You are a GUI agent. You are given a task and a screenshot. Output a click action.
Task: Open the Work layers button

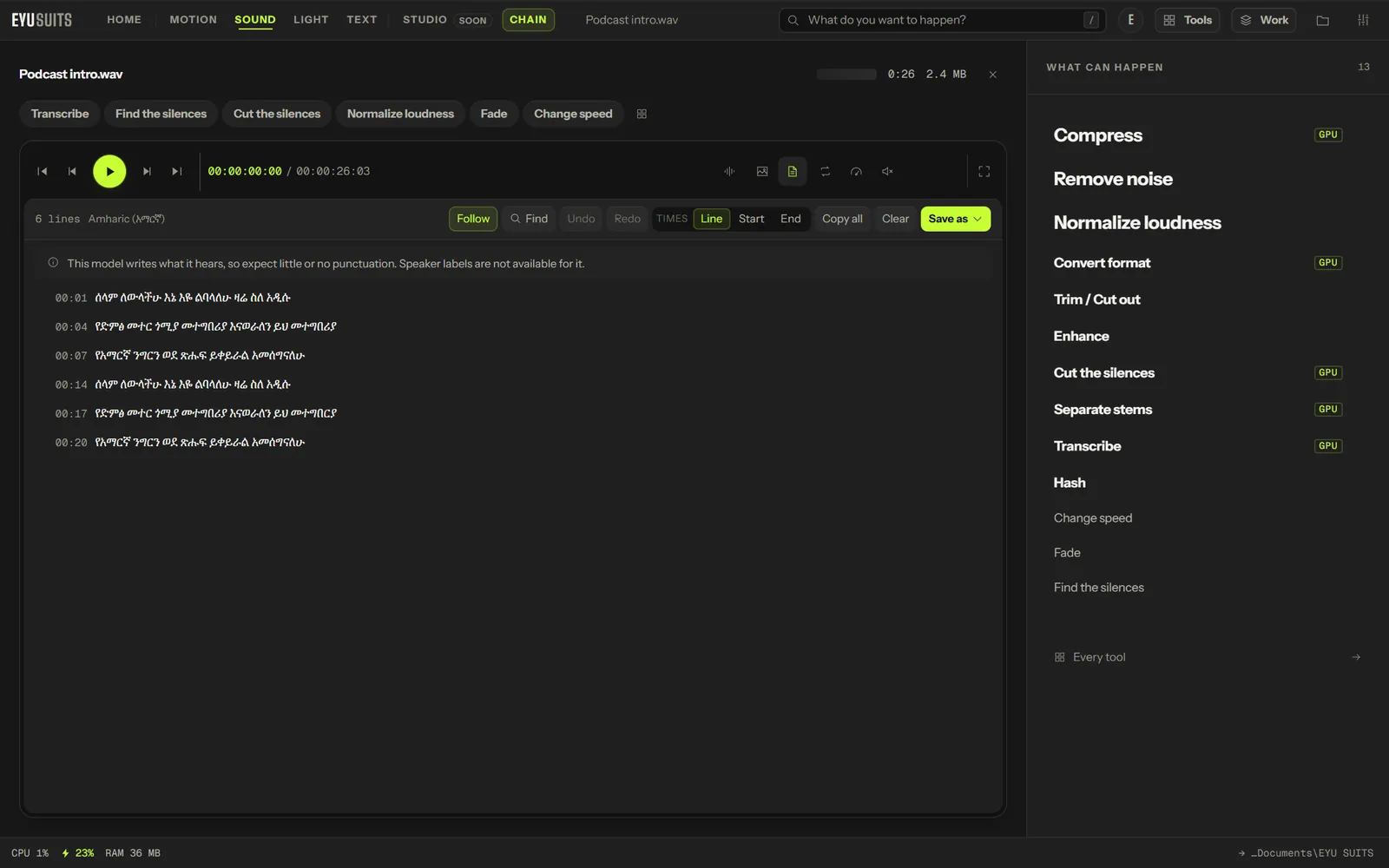[x=1264, y=20]
